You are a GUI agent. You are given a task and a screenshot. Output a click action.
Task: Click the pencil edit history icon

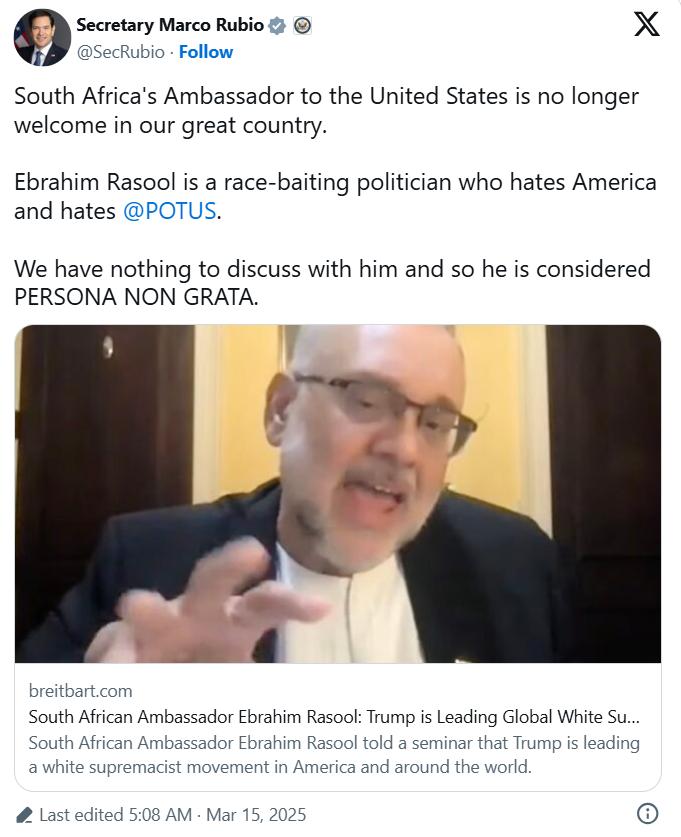pyautogui.click(x=23, y=815)
